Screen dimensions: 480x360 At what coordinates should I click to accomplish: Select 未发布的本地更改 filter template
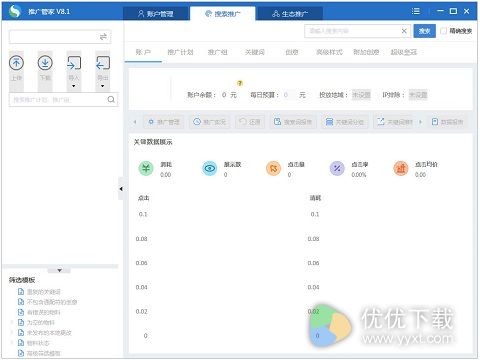point(49,333)
